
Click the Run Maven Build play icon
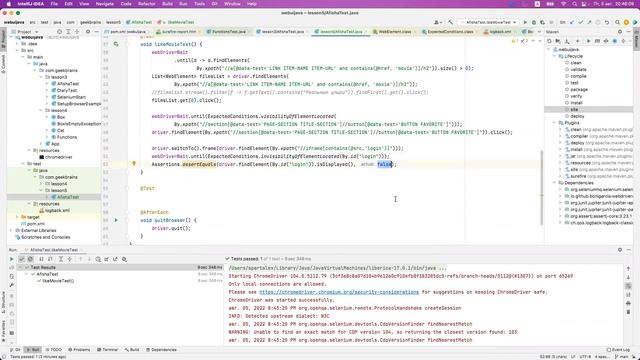tap(588, 41)
